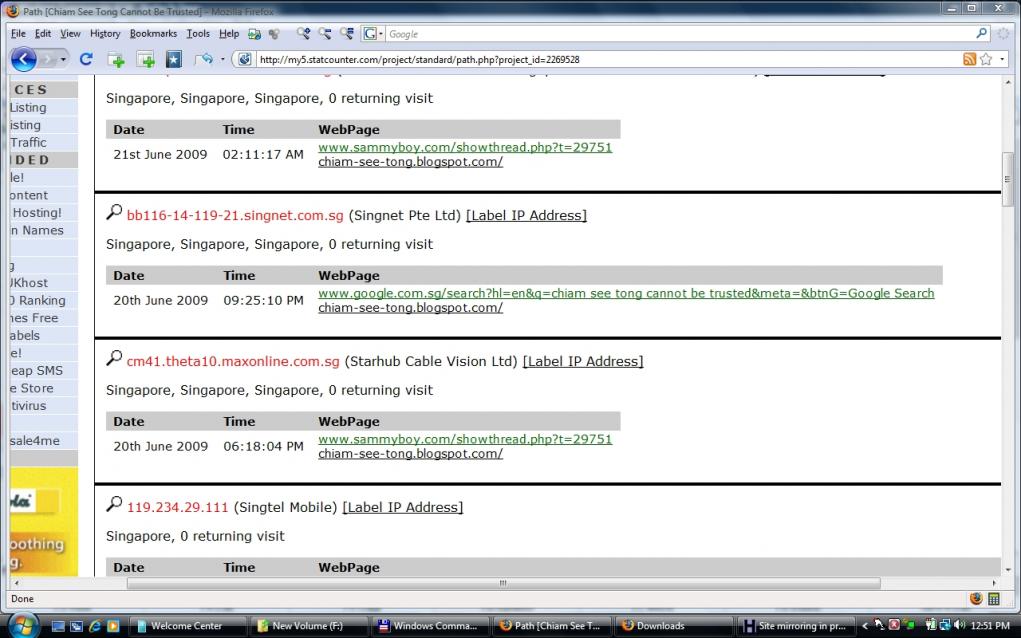
Task: Open the back/forward history dropdown arrow
Action: click(x=63, y=60)
